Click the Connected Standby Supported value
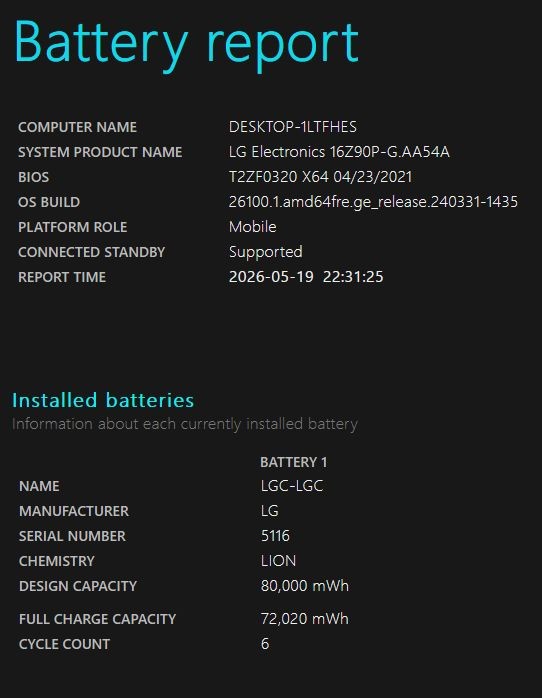 [266, 252]
